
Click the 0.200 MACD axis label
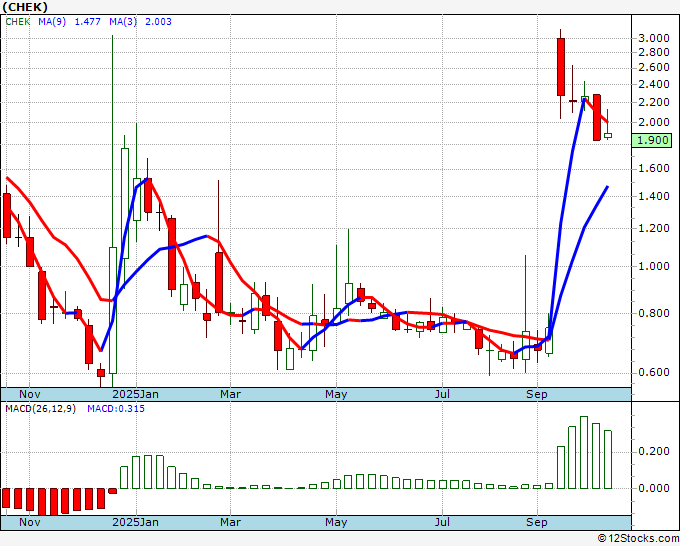tap(654, 451)
